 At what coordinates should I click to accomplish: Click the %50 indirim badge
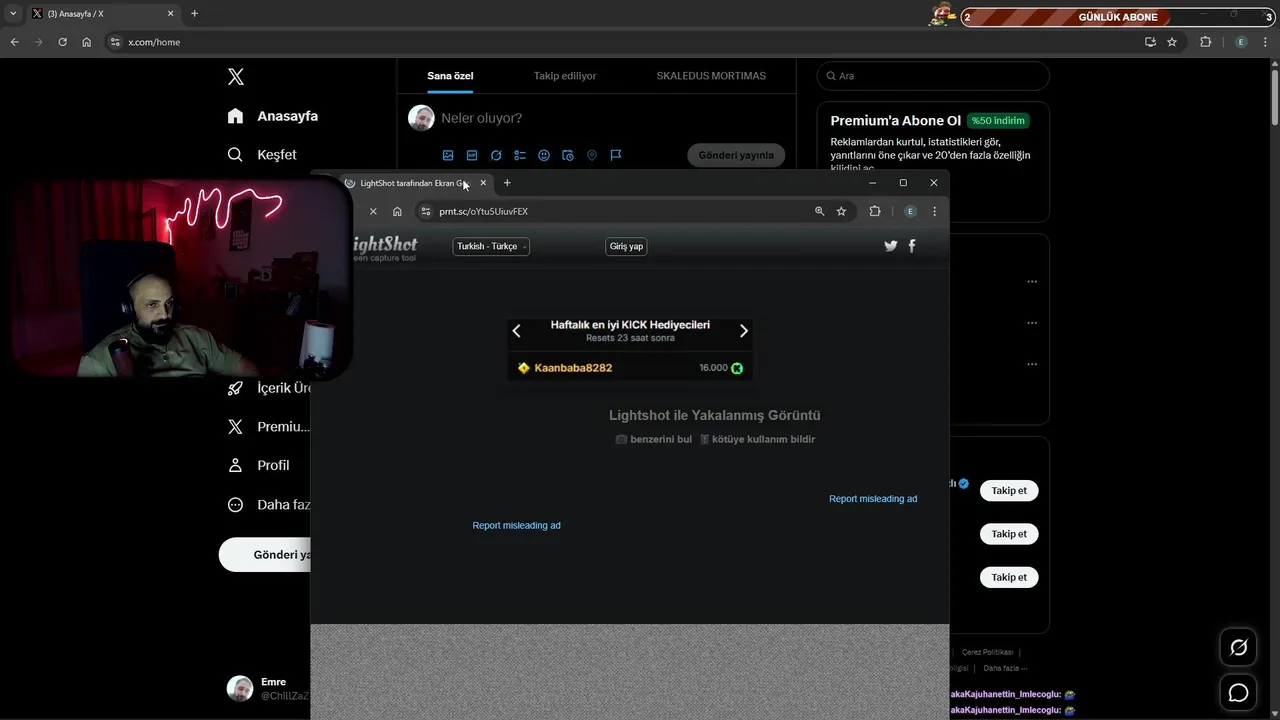point(998,121)
